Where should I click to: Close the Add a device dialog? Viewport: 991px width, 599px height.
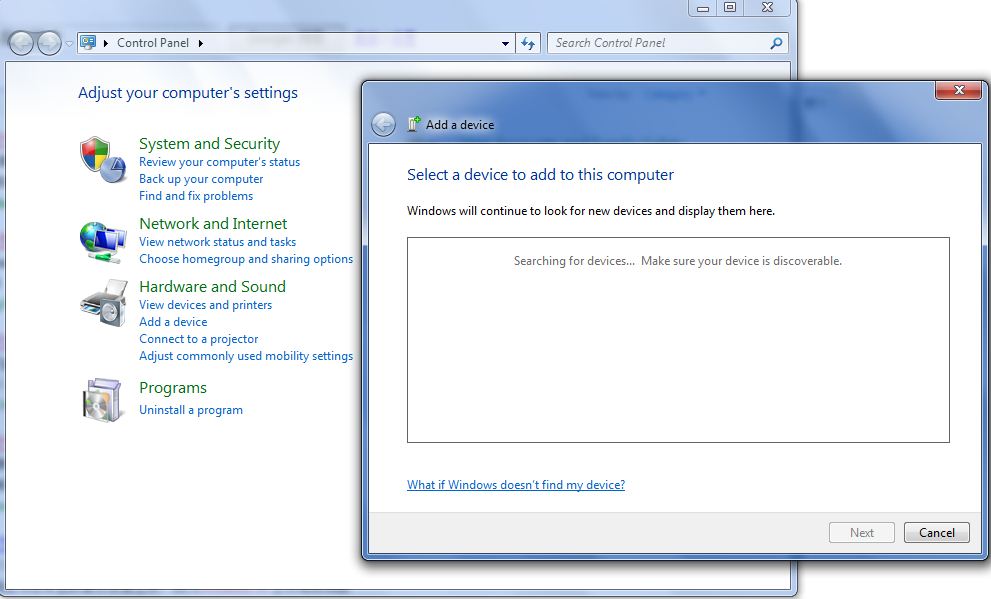959,90
